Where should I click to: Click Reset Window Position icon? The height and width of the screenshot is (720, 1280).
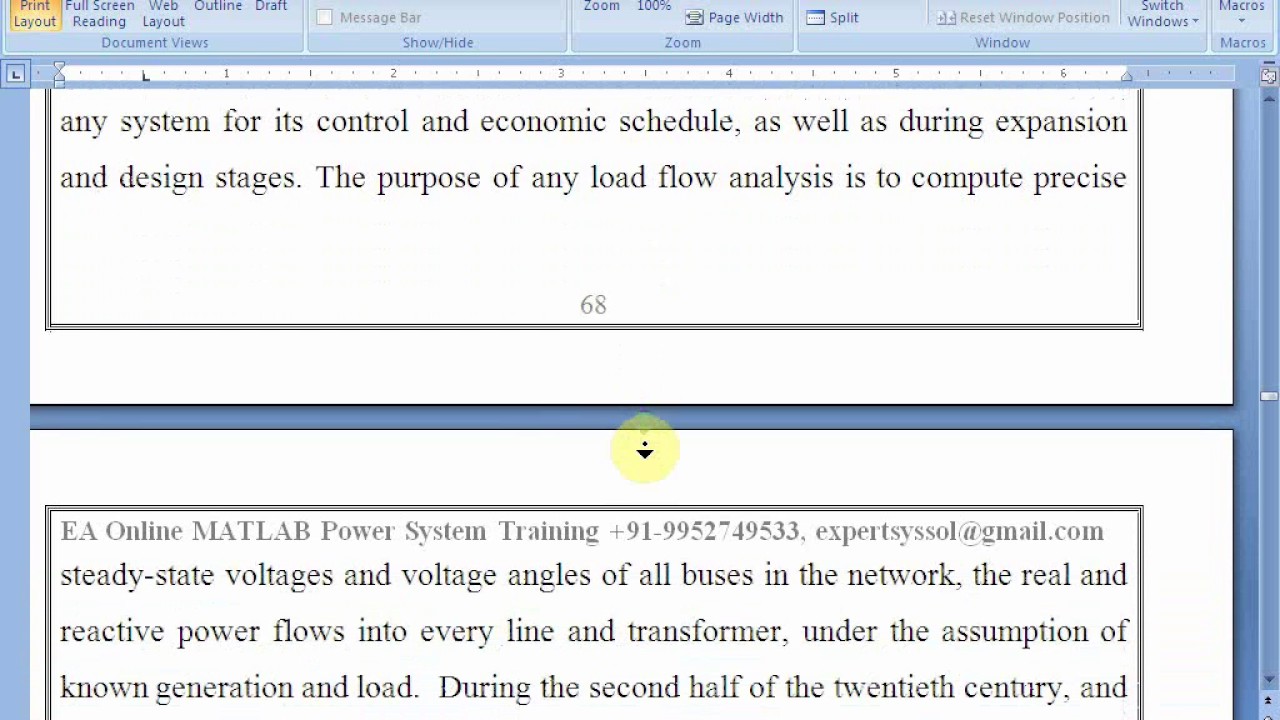coord(946,17)
